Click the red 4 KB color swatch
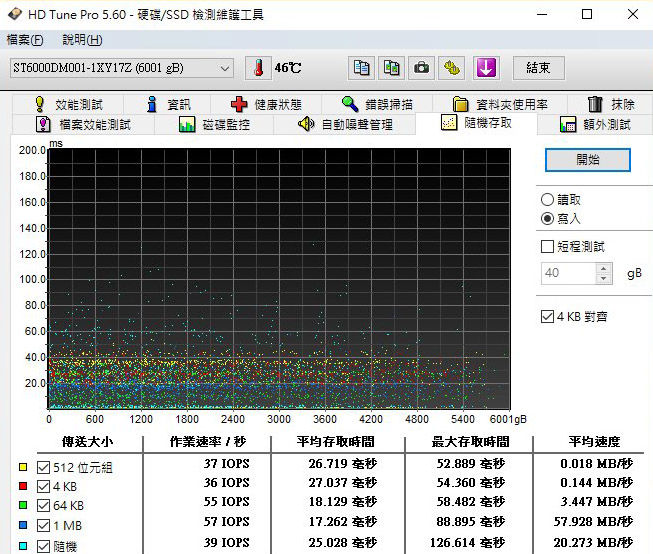The height and width of the screenshot is (554, 653). 23,485
